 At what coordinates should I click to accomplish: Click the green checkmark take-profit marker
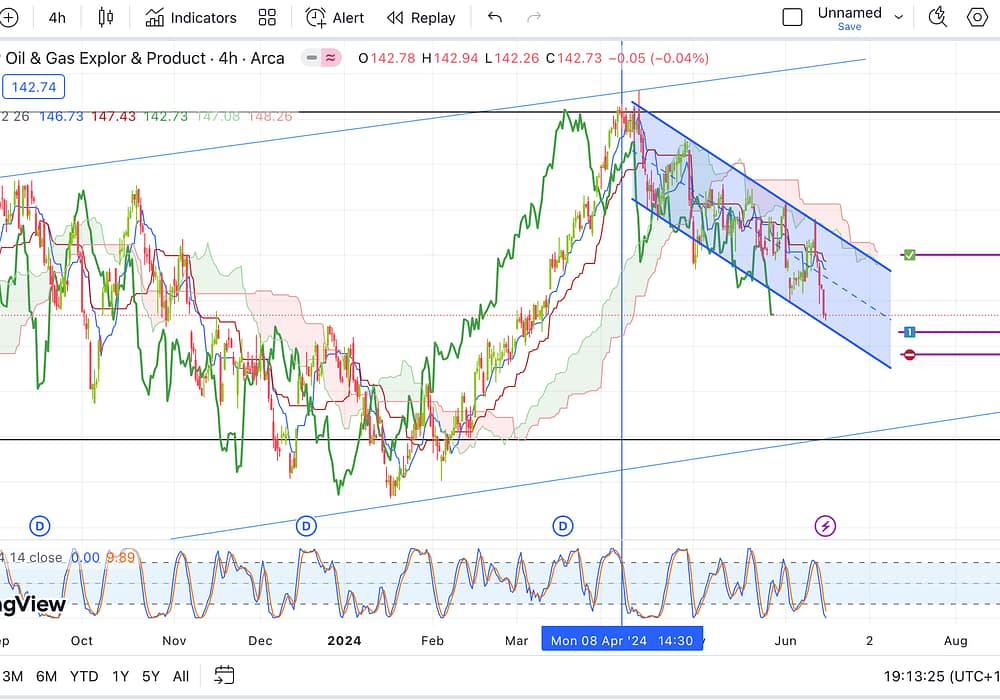click(909, 255)
